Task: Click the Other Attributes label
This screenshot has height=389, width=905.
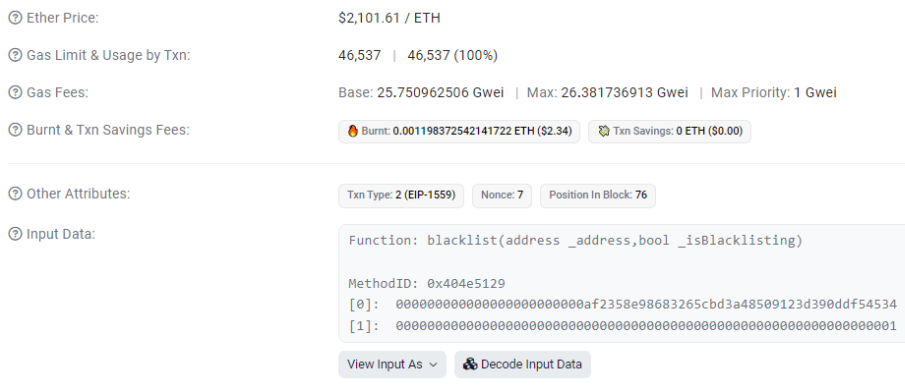Action: point(78,194)
